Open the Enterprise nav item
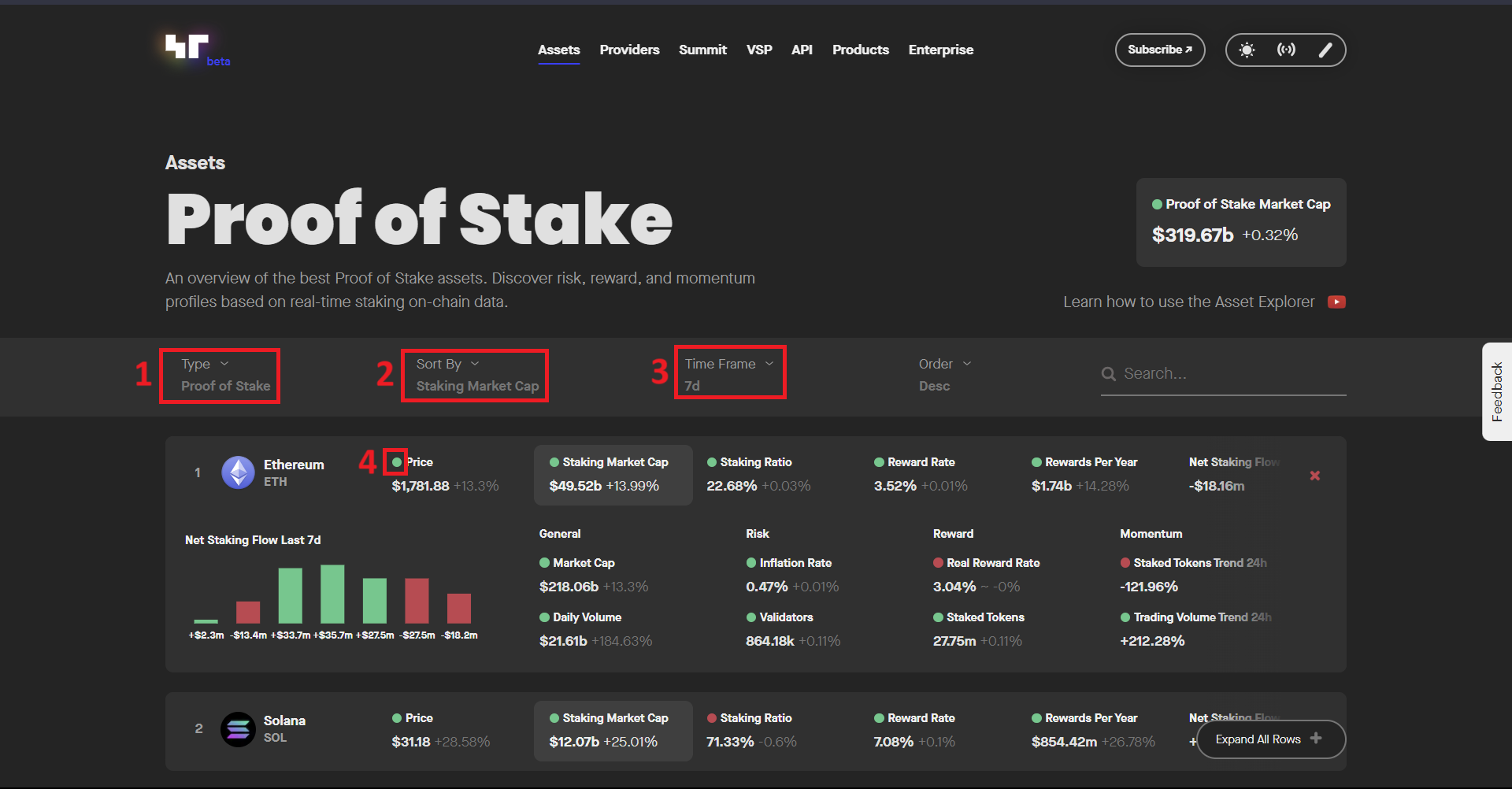 tap(941, 50)
